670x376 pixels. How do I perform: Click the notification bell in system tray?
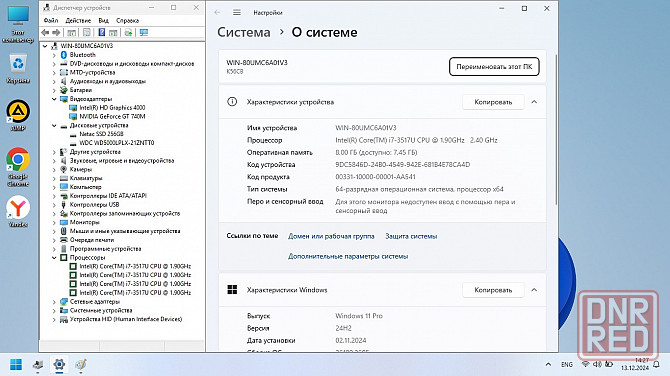(657, 364)
